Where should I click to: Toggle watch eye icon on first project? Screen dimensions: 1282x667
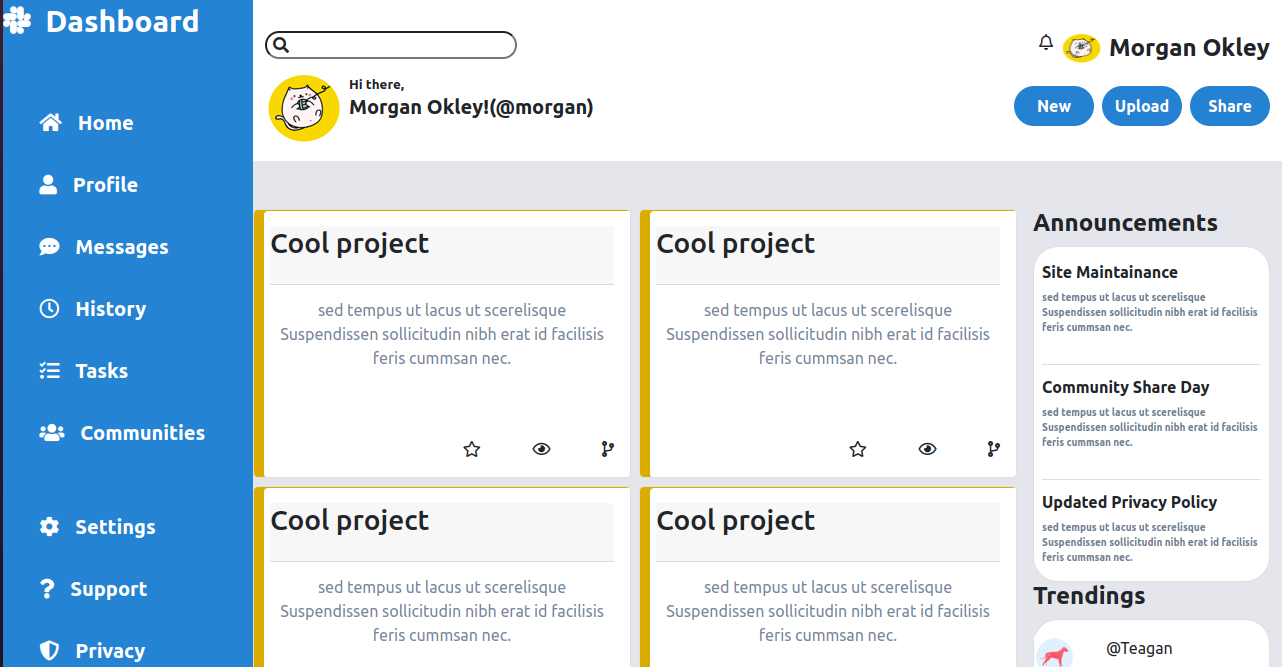(541, 449)
